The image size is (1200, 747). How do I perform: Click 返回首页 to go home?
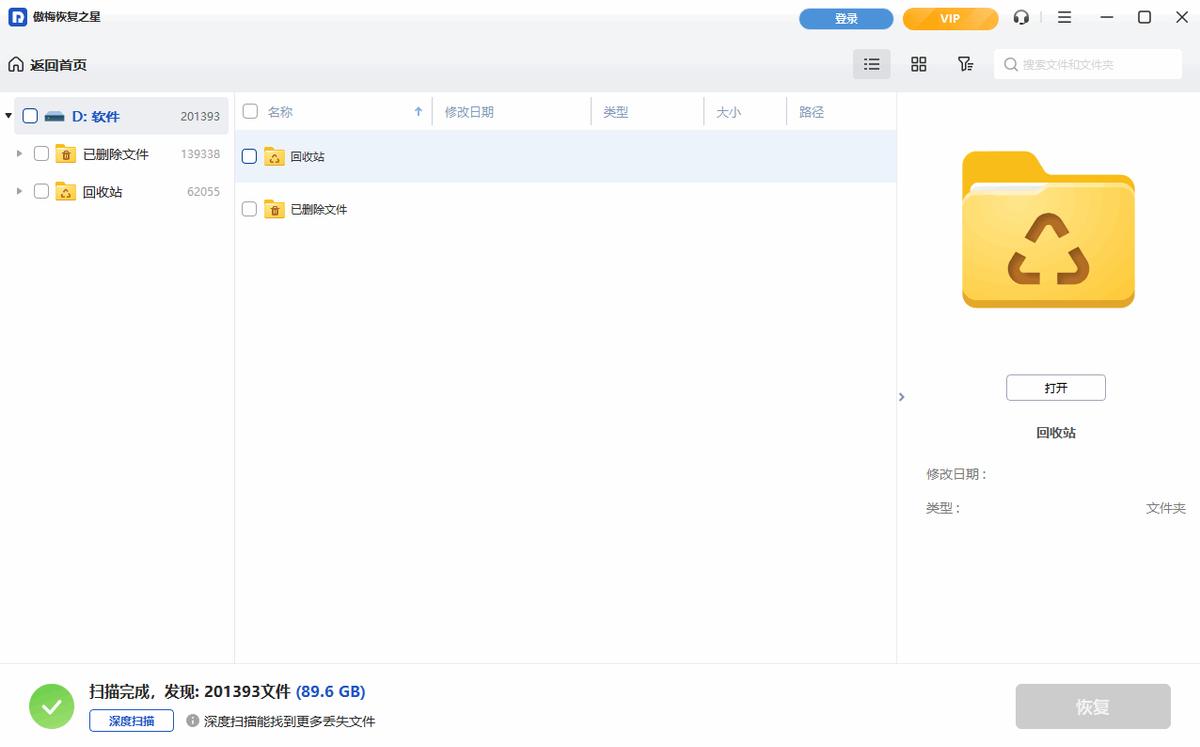pyautogui.click(x=58, y=65)
